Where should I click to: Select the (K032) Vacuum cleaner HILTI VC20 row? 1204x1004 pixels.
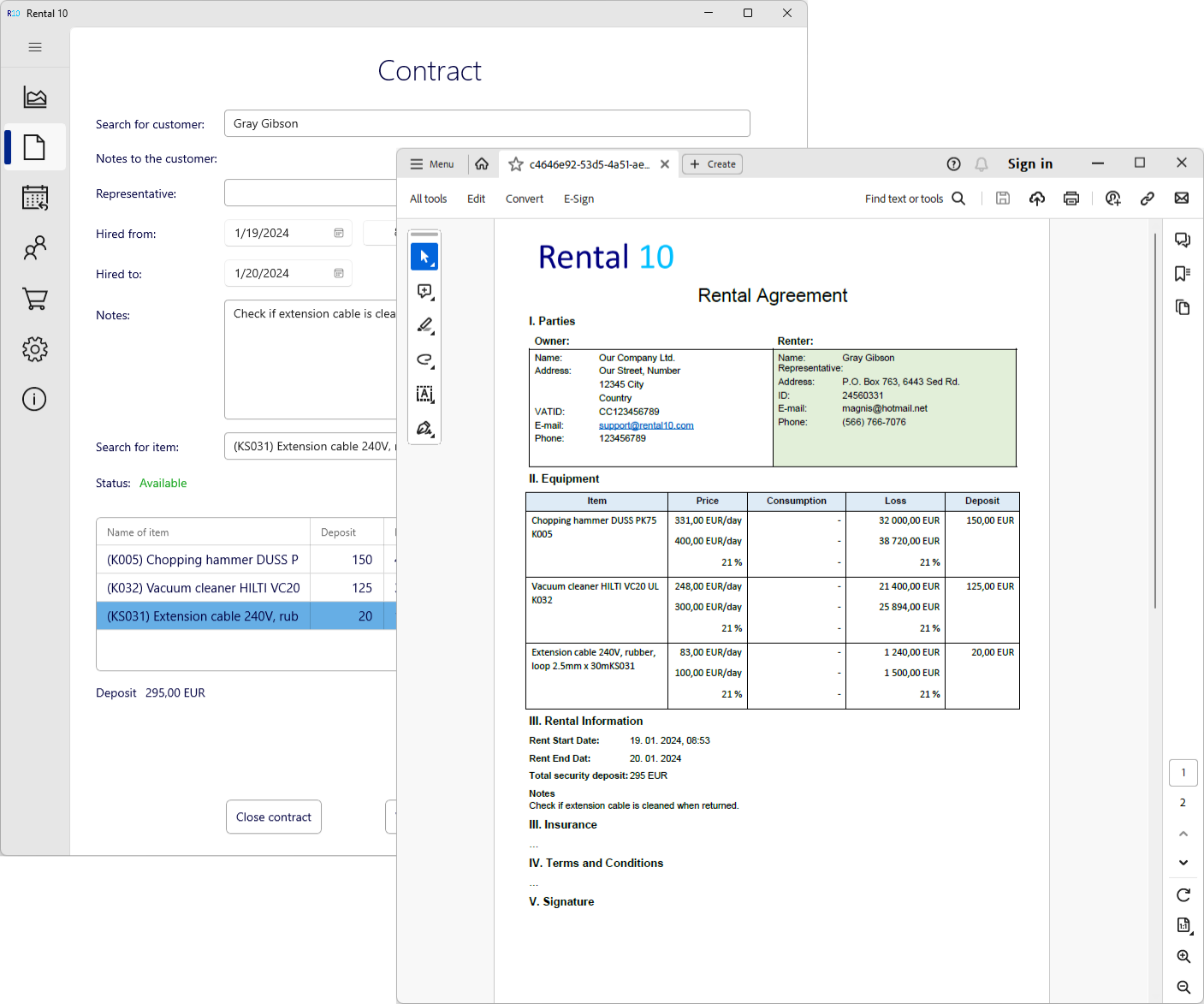246,588
